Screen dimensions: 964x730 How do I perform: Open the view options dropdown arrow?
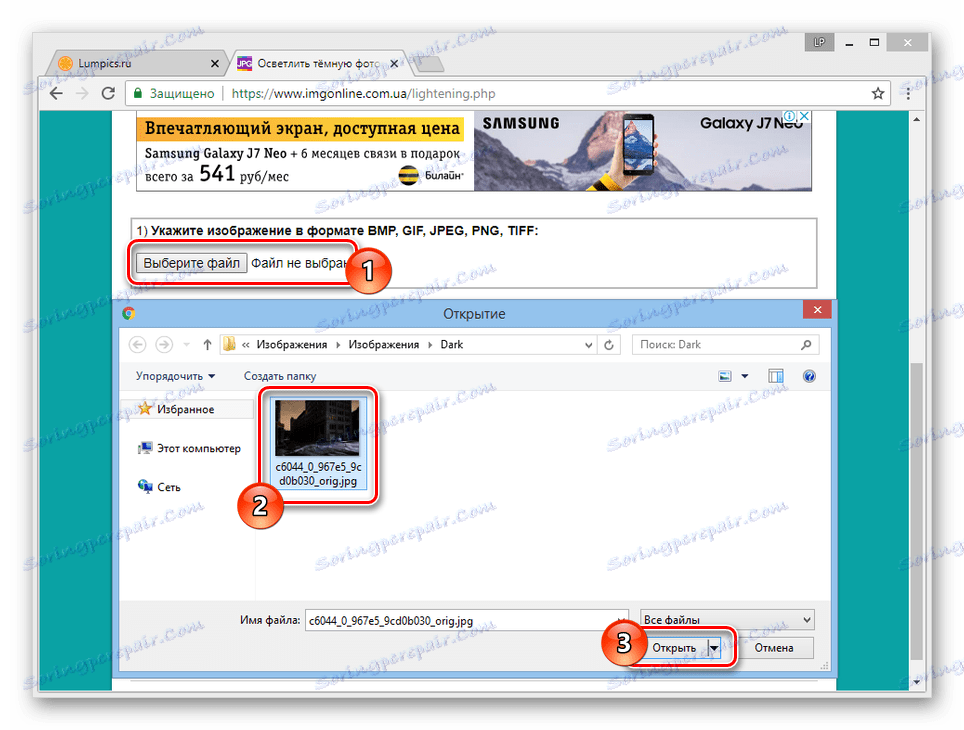tap(745, 376)
